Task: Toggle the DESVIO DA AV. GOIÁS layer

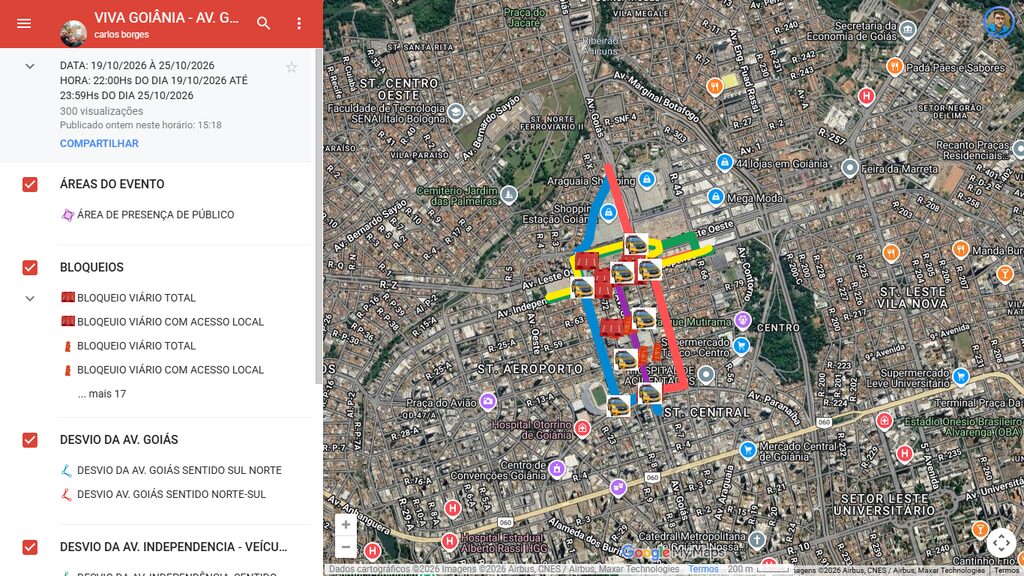Action: [30, 440]
